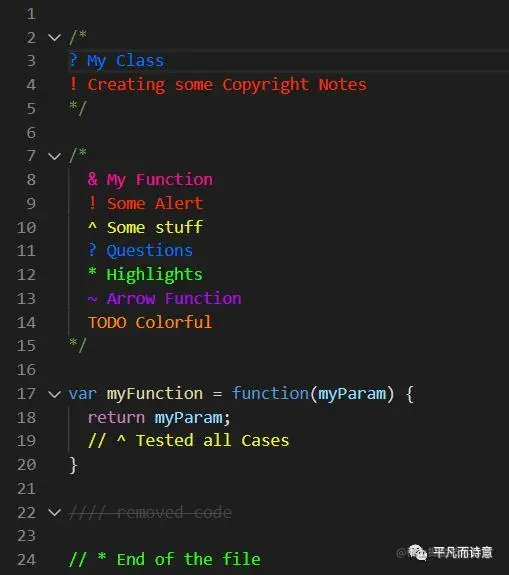Collapse the comment block at line 2
This screenshot has width=509, height=575.
coord(54,37)
